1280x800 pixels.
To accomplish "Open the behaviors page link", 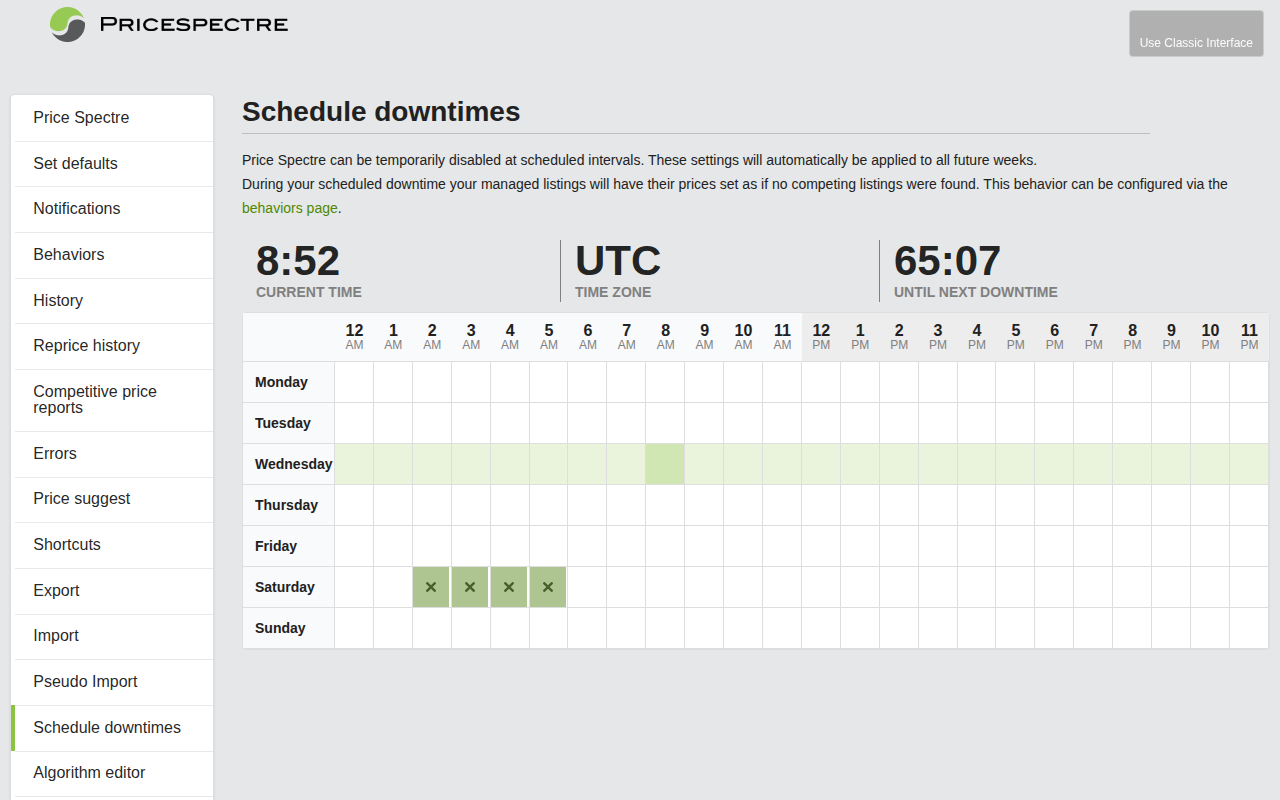I will click(x=290, y=208).
